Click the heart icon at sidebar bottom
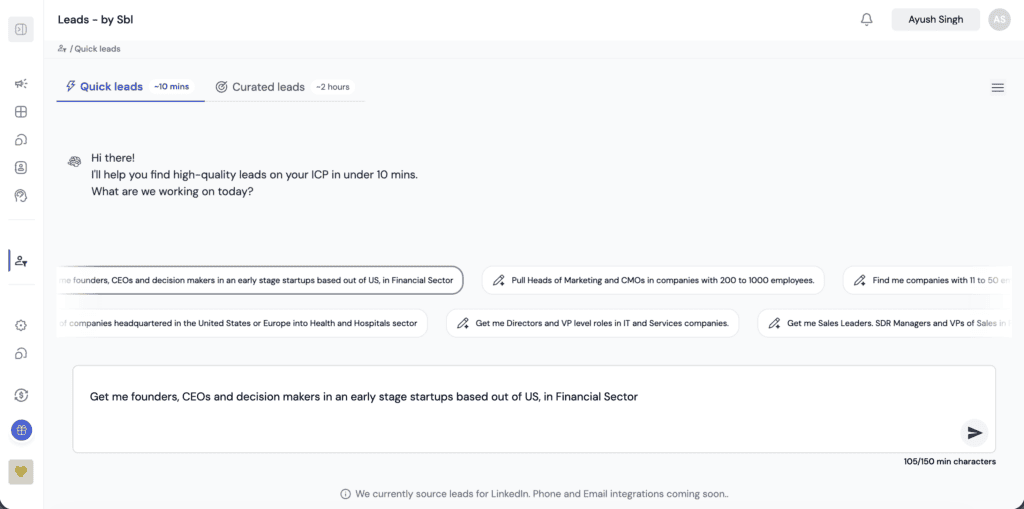Screen dimensions: 1024x509 (x=21, y=471)
